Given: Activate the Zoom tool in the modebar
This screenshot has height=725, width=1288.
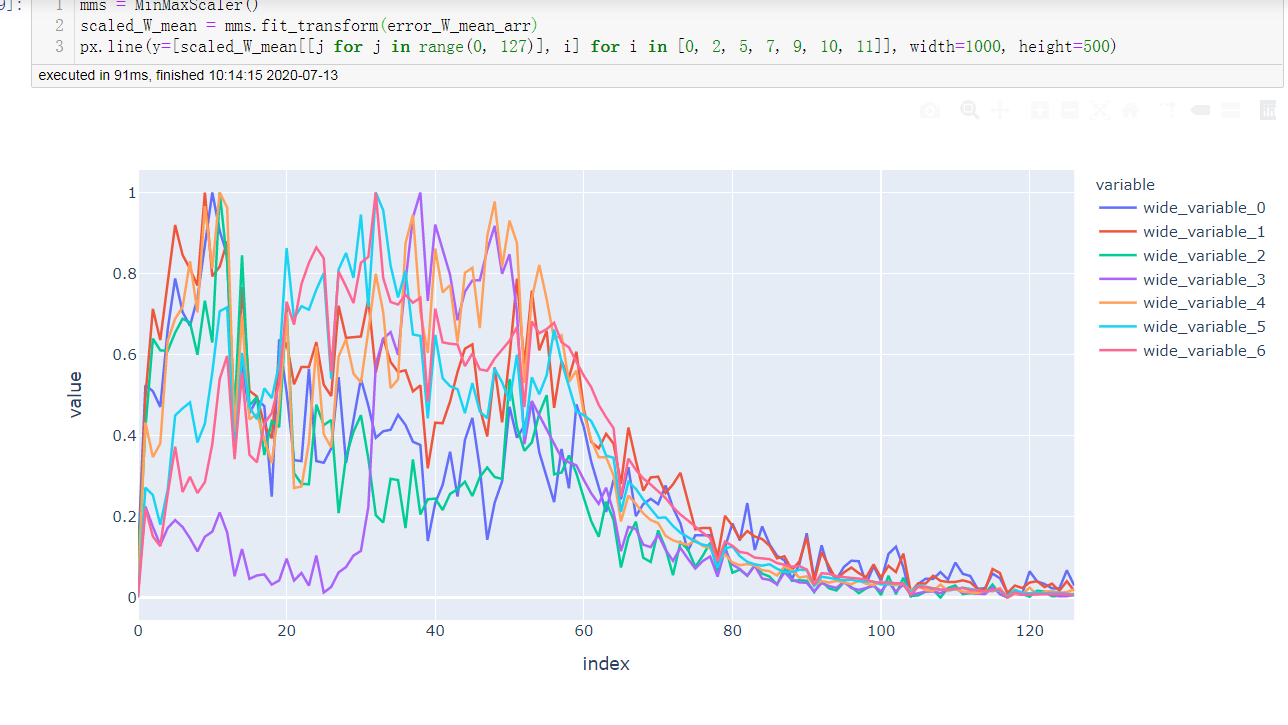Looking at the screenshot, I should pos(969,110).
